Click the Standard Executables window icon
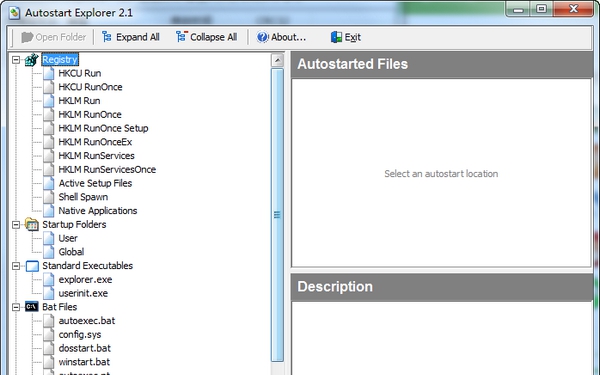The width and height of the screenshot is (600, 375). (32, 266)
